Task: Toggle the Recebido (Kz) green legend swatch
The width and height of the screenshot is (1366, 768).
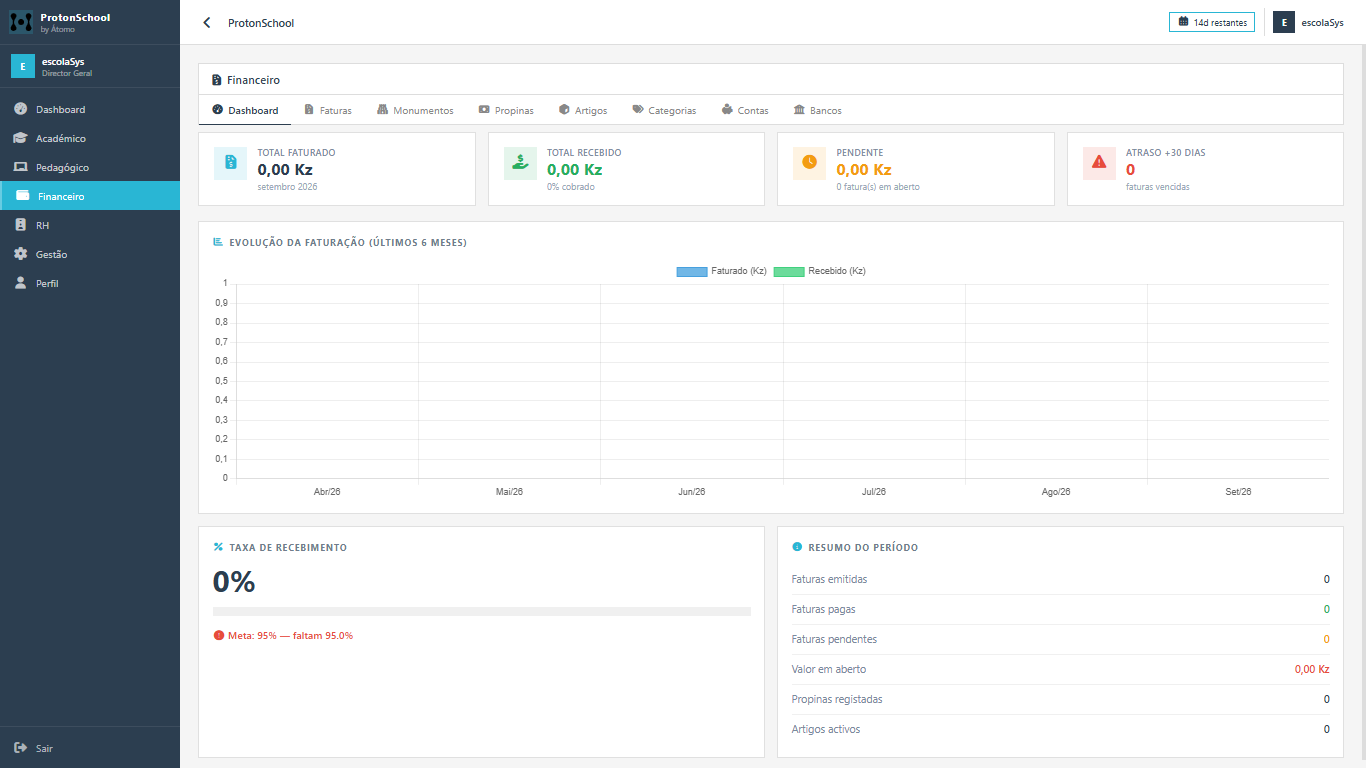Action: tap(789, 271)
